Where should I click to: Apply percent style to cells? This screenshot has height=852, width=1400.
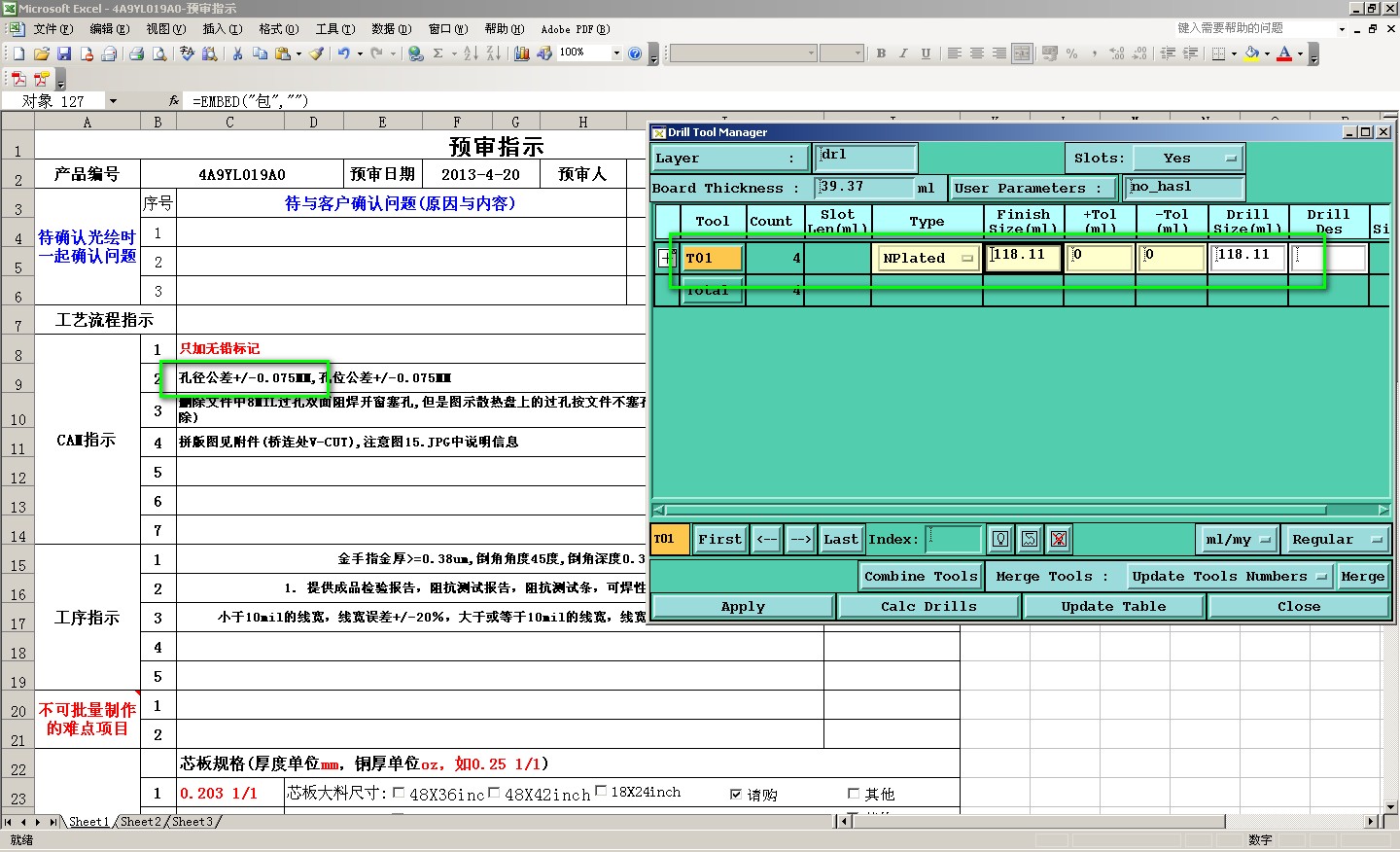pyautogui.click(x=1071, y=53)
